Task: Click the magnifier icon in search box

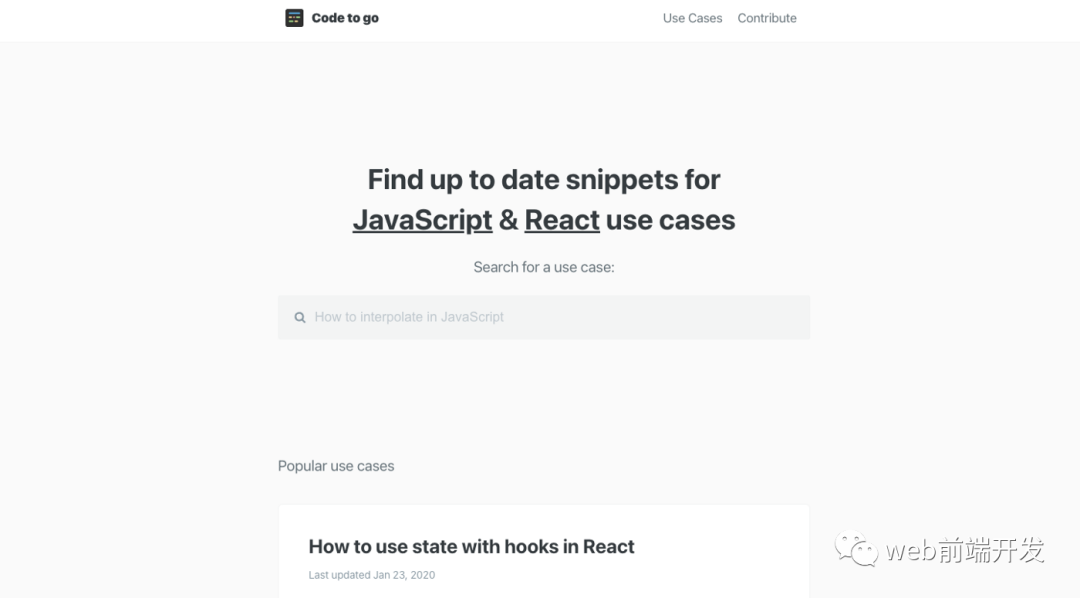Action: tap(300, 318)
